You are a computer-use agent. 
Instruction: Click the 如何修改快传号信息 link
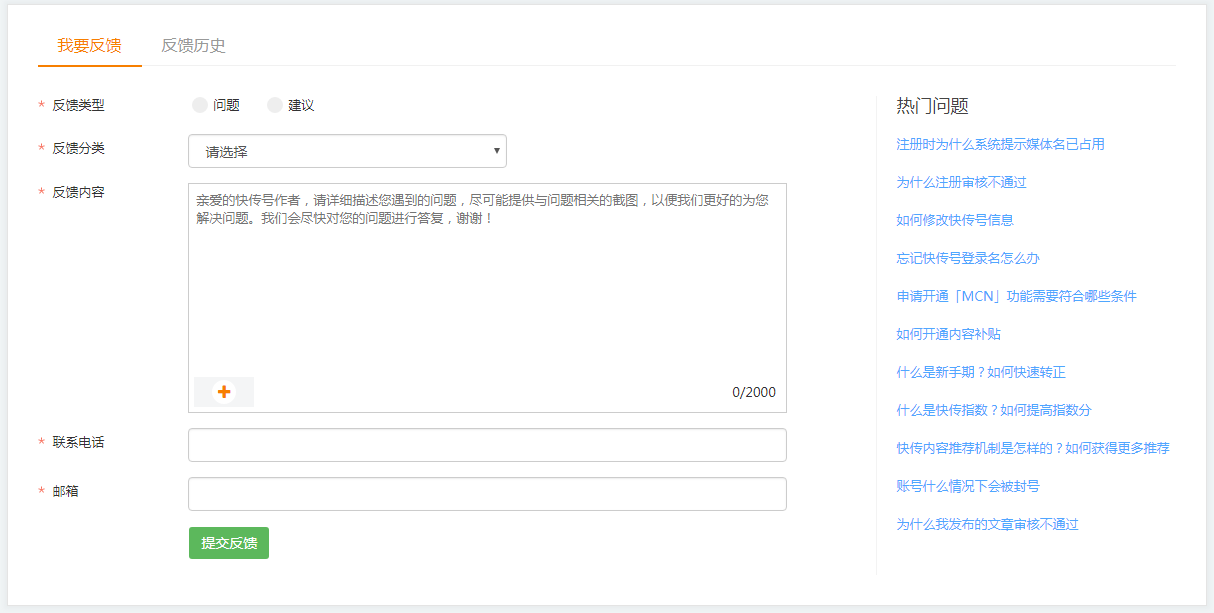pos(955,220)
